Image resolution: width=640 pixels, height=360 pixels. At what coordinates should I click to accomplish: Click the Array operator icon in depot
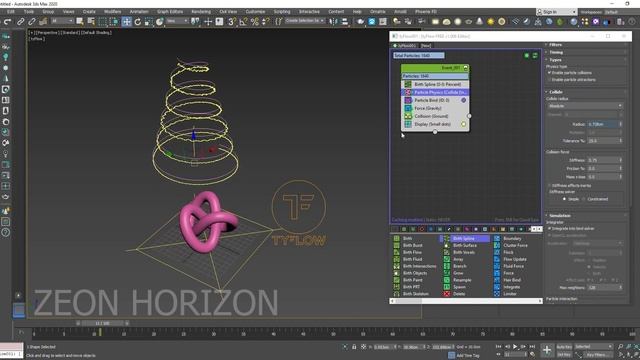pyautogui.click(x=447, y=259)
